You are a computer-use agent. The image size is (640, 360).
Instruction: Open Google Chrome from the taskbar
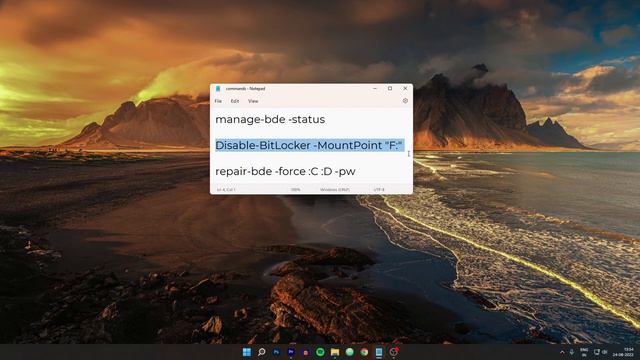pos(364,352)
